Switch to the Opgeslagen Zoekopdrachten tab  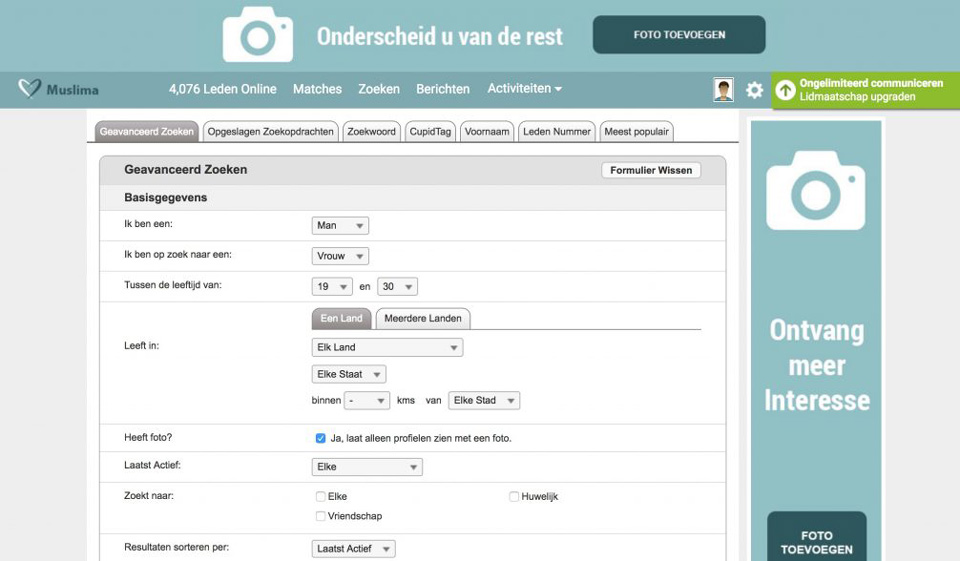[270, 132]
